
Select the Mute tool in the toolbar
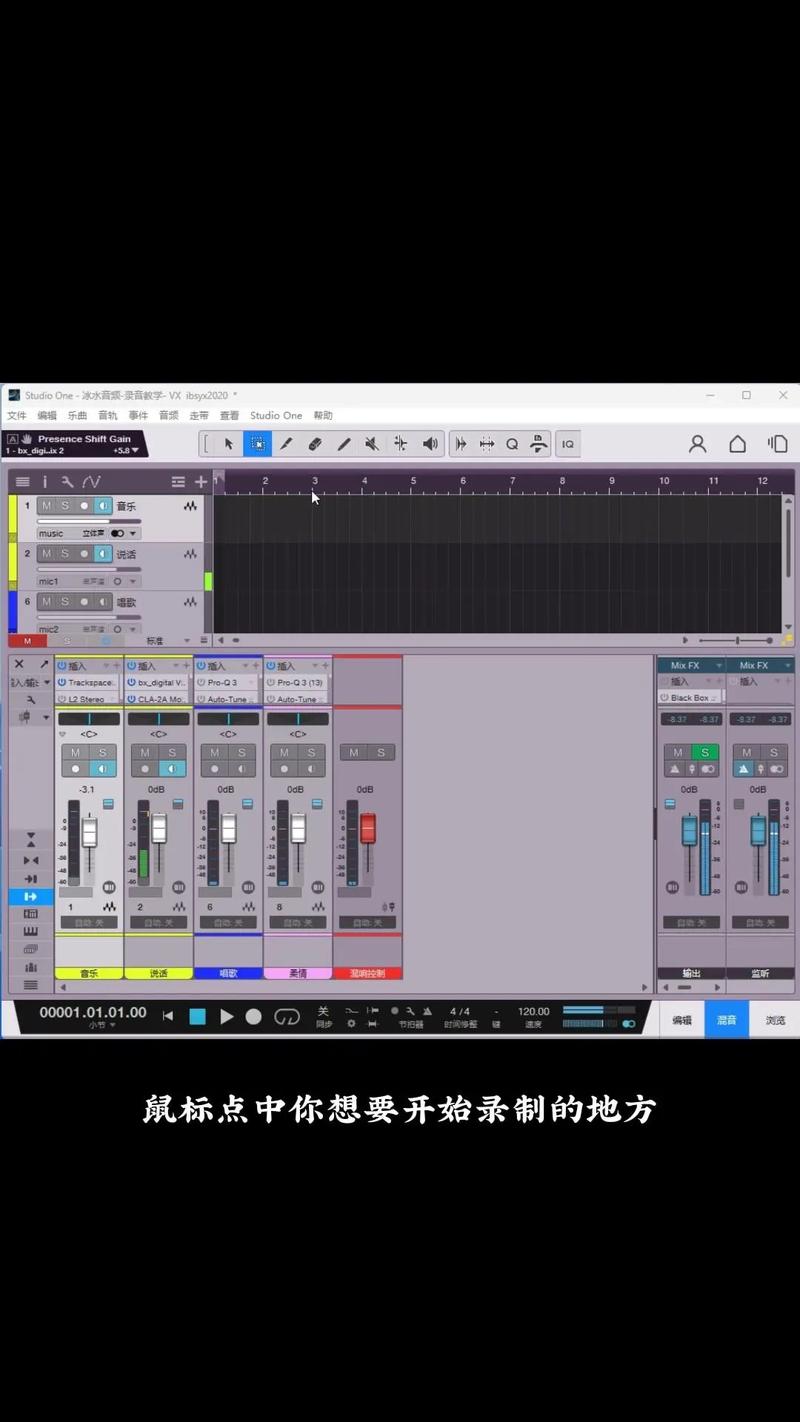tap(371, 444)
